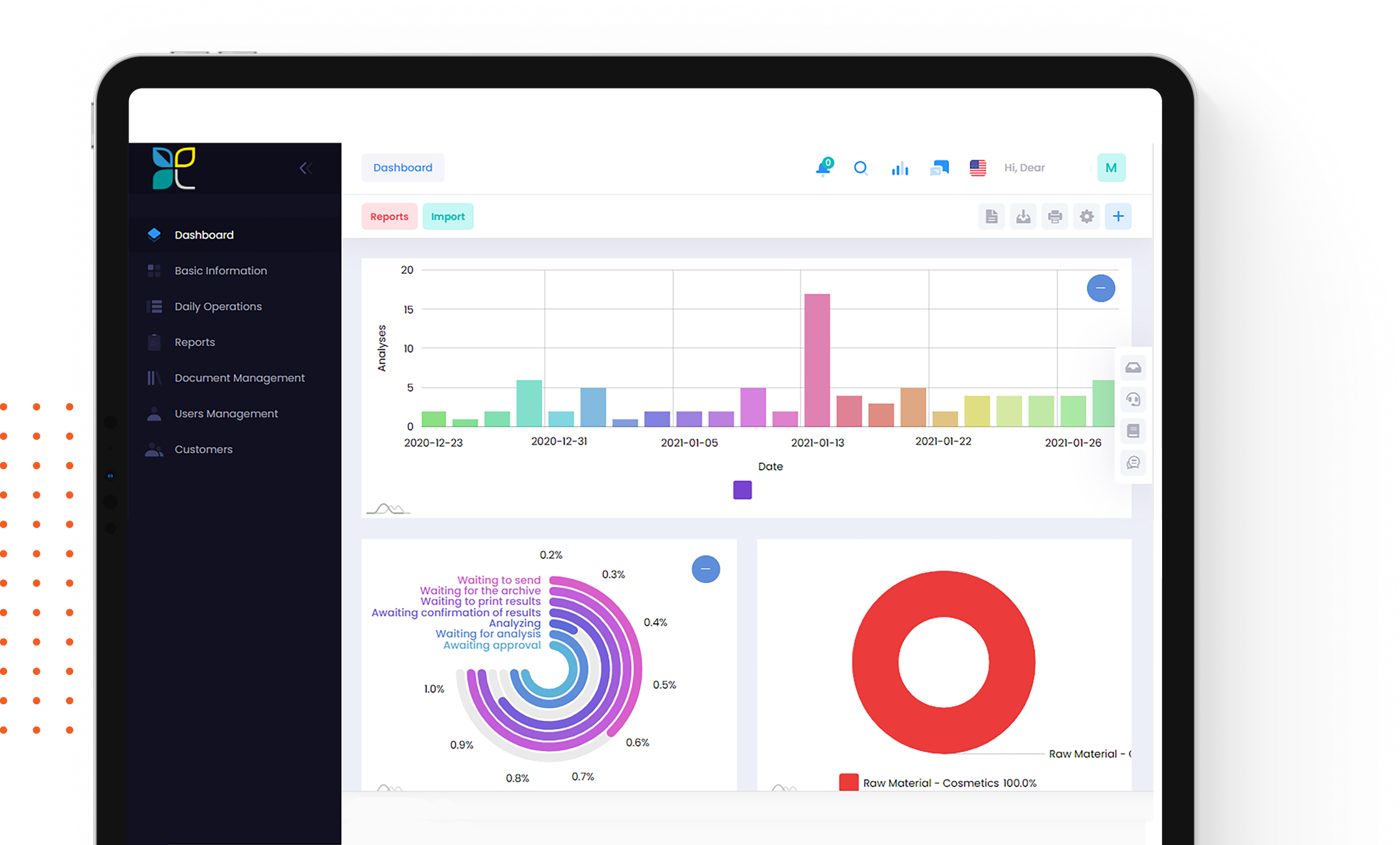Click Awaiting confirmation of results label
Screen dimensions: 1400x845
pos(456,612)
